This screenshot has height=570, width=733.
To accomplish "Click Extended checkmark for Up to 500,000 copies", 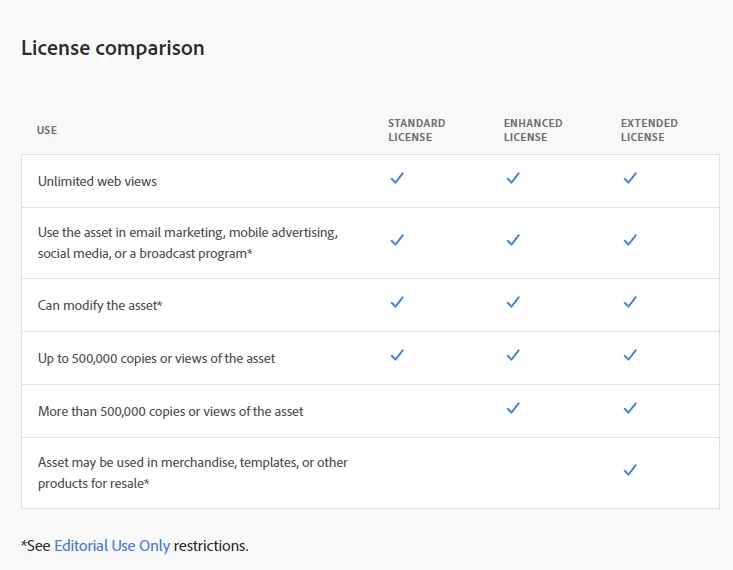I will pos(630,355).
